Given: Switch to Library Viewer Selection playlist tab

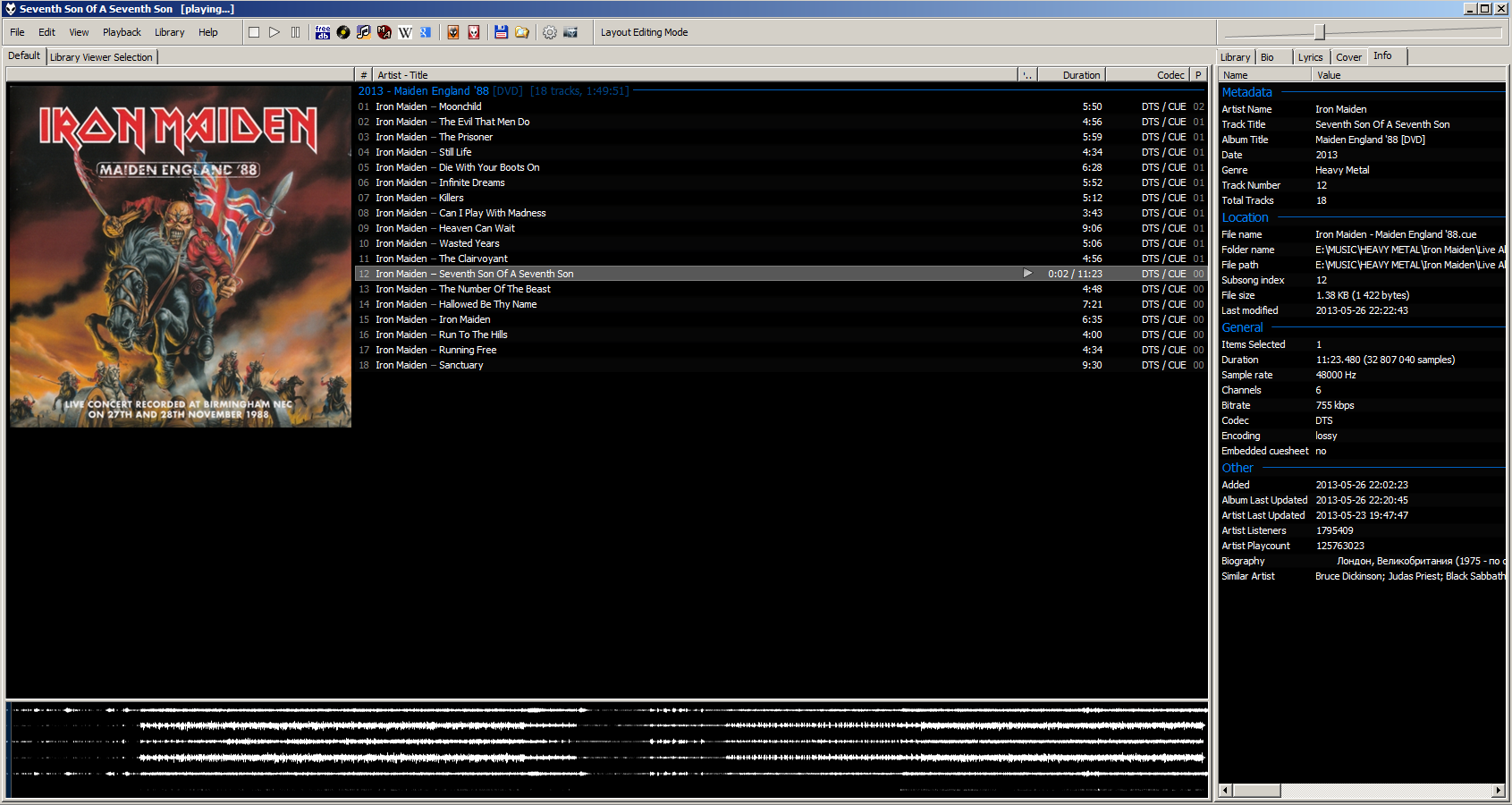Looking at the screenshot, I should coord(101,57).
